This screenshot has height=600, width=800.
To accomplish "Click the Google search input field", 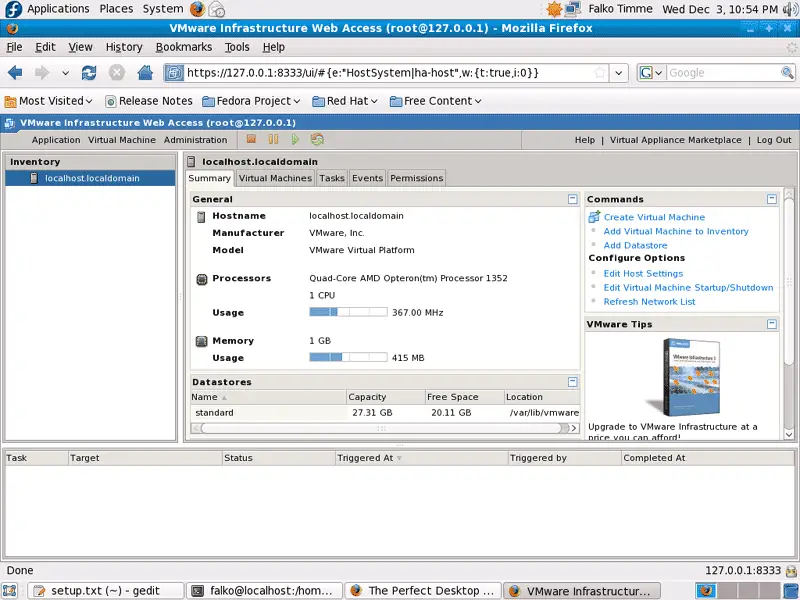I will pyautogui.click(x=723, y=73).
